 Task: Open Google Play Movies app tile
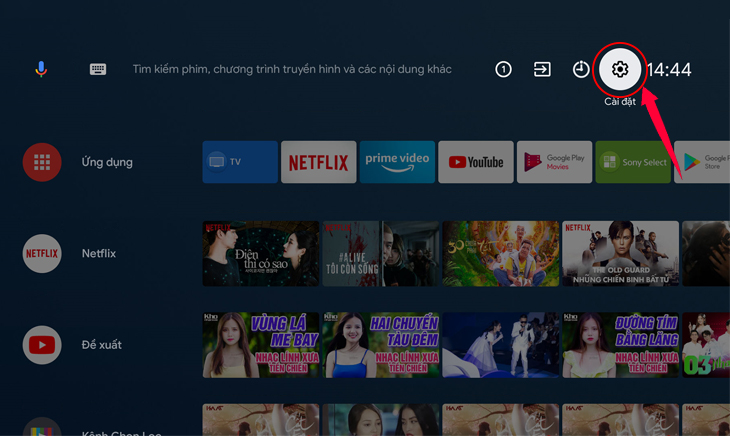(x=554, y=162)
